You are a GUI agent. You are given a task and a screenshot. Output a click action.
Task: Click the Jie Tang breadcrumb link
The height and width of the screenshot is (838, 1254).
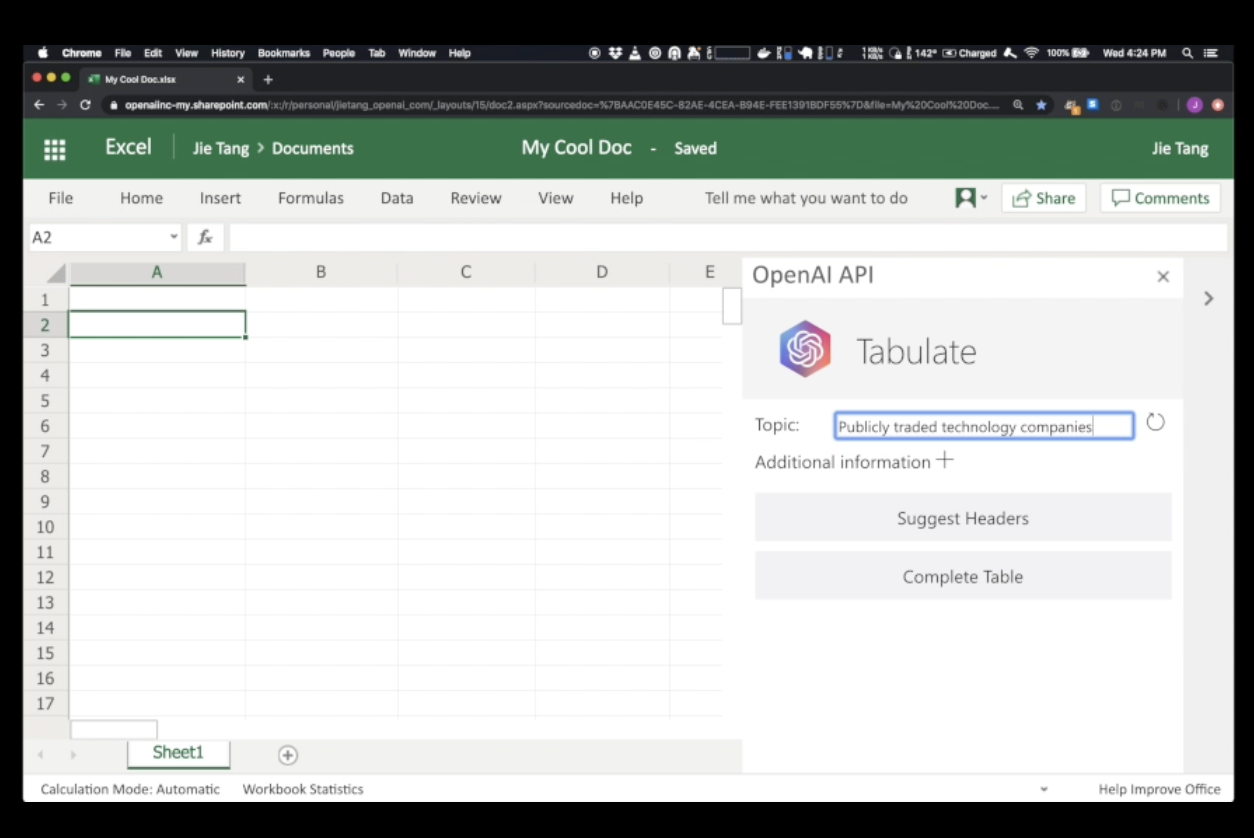[221, 148]
